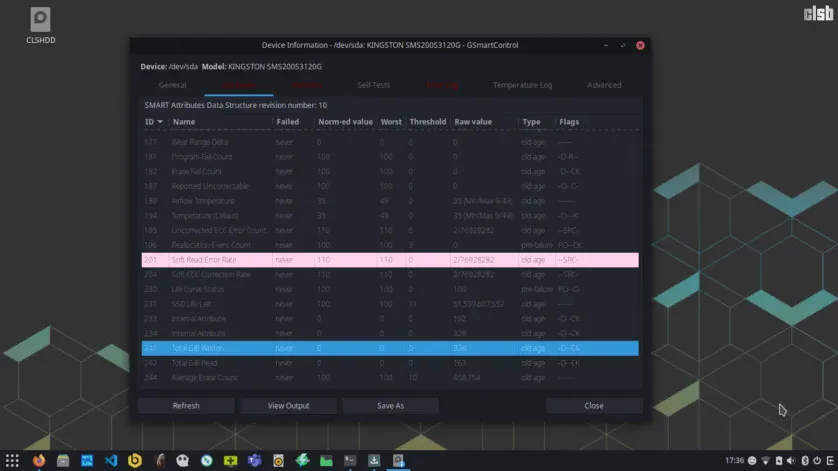Open the Bluetooth tray icon

(x=805, y=460)
